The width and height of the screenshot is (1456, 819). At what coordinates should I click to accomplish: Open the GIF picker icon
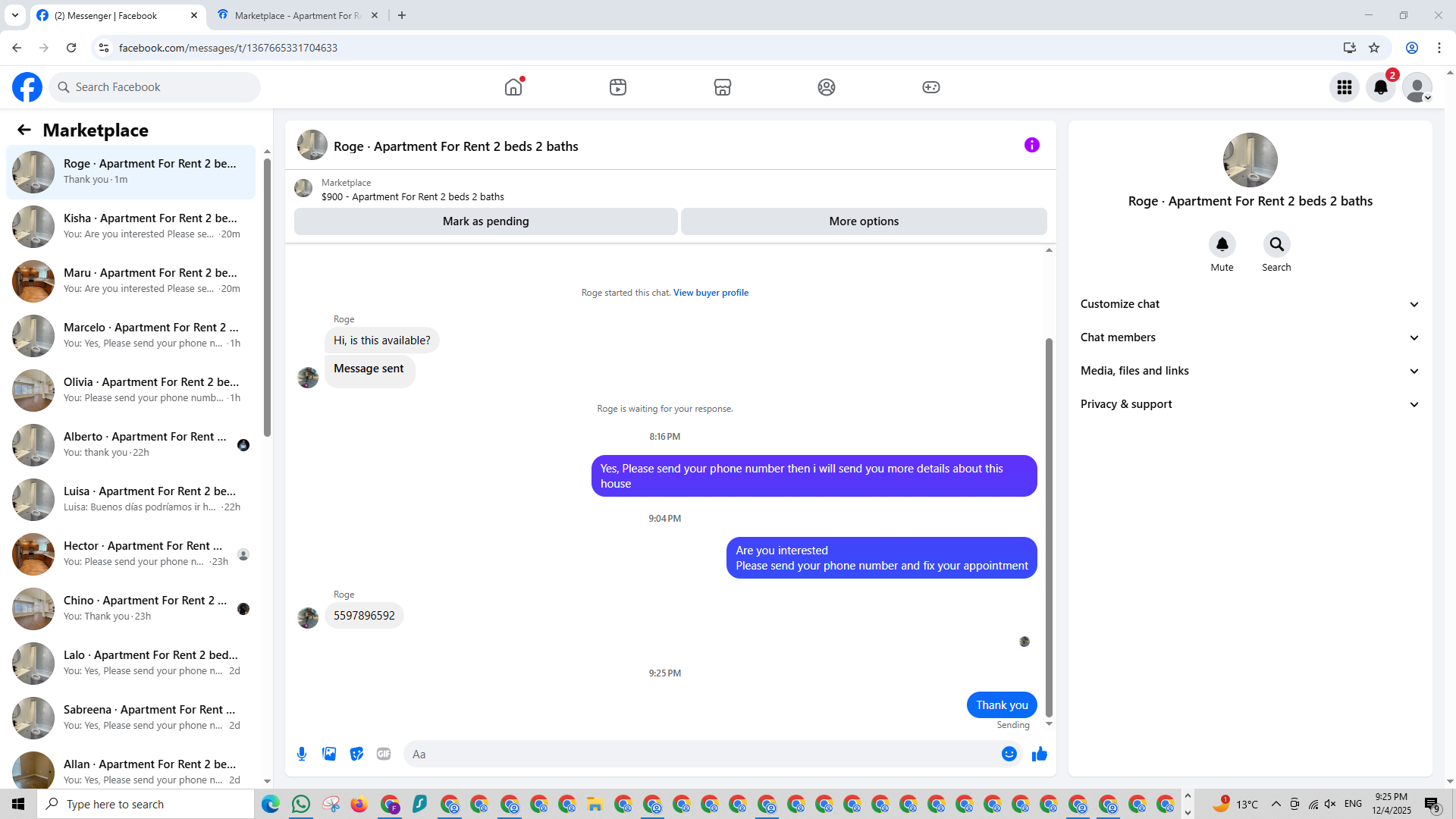tap(384, 754)
